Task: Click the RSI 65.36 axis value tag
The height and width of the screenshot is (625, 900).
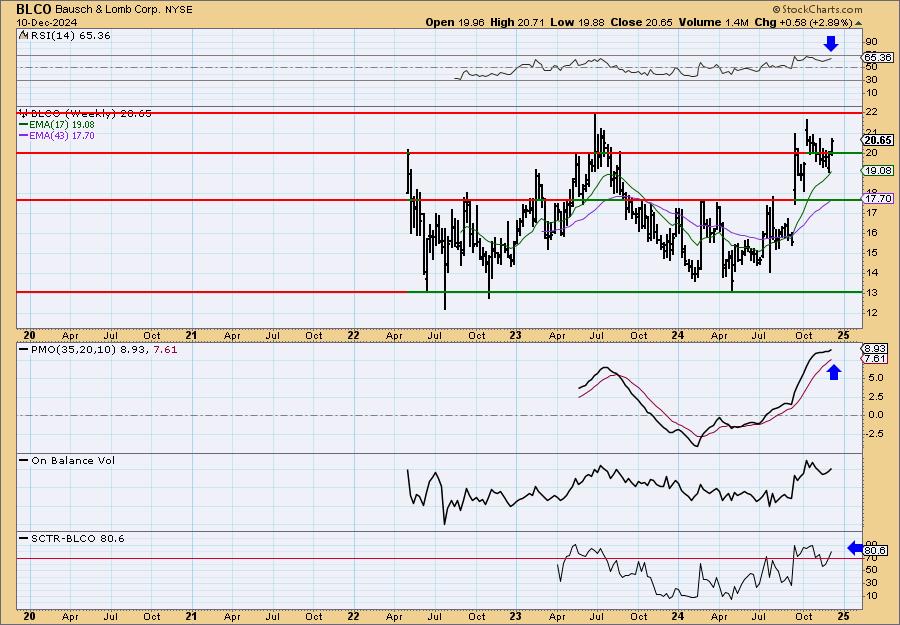Action: coord(878,57)
